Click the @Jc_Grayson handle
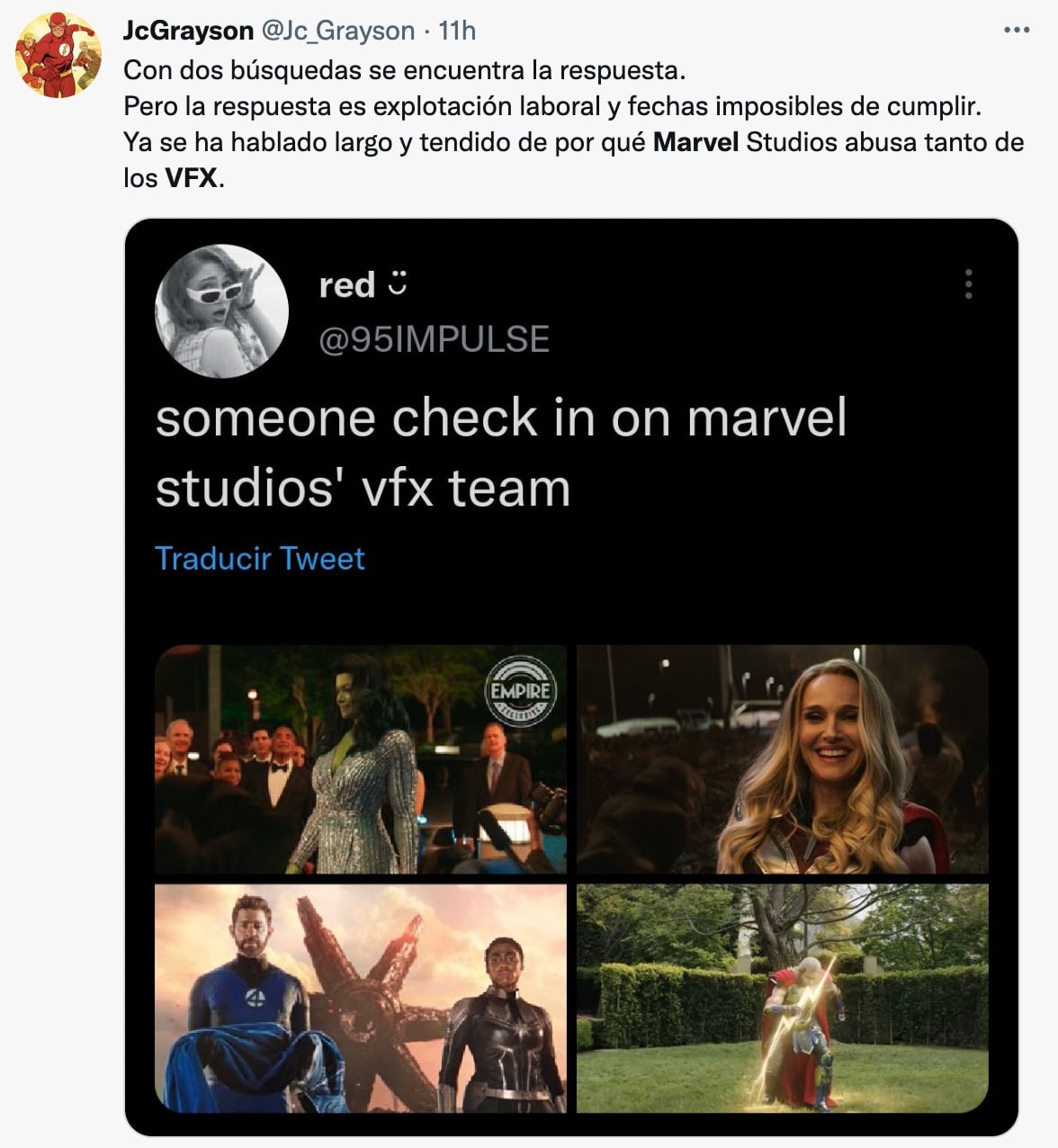Viewport: 1058px width, 1148px height. coord(338,30)
